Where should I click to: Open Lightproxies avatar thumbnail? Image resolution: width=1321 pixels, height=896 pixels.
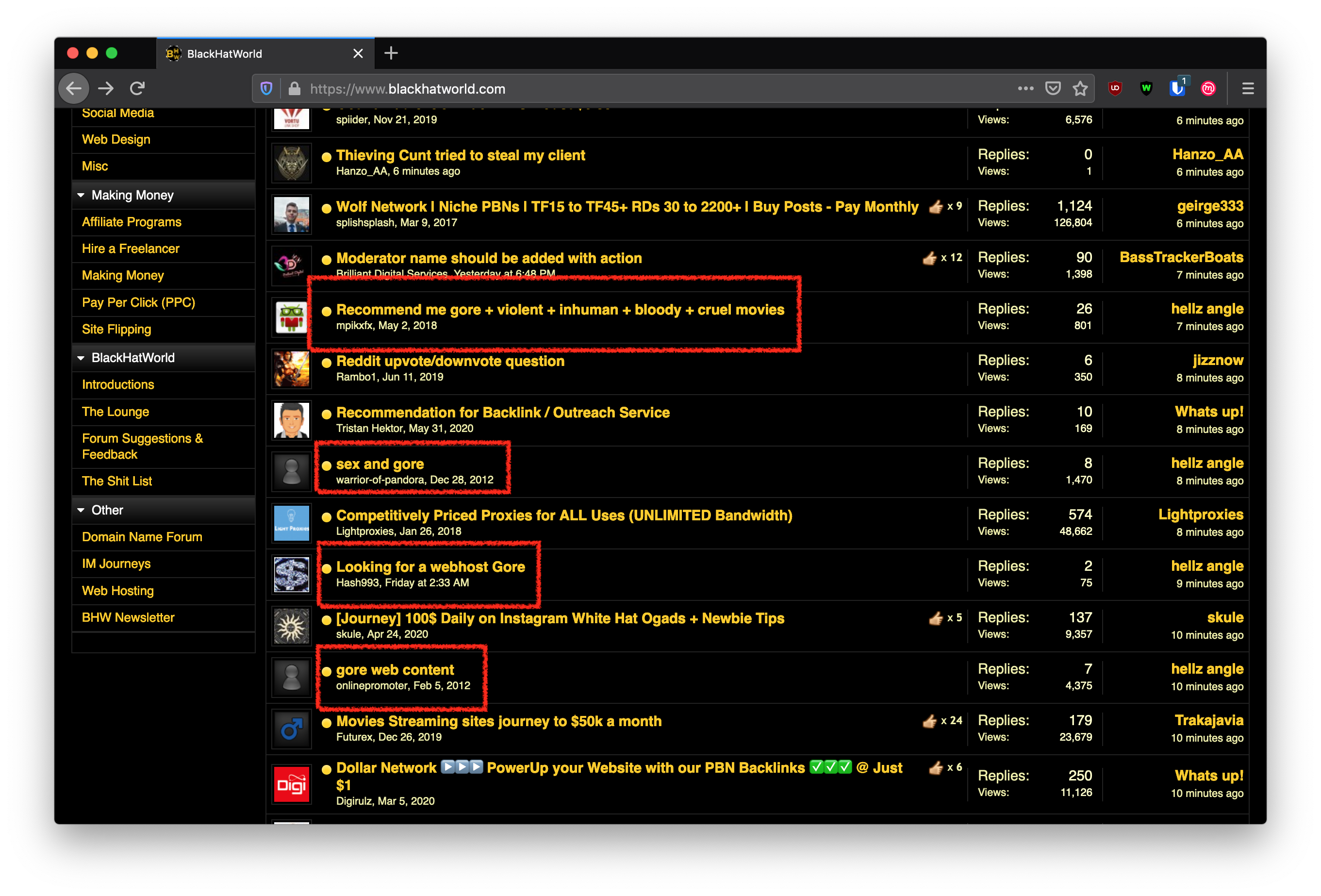[292, 523]
